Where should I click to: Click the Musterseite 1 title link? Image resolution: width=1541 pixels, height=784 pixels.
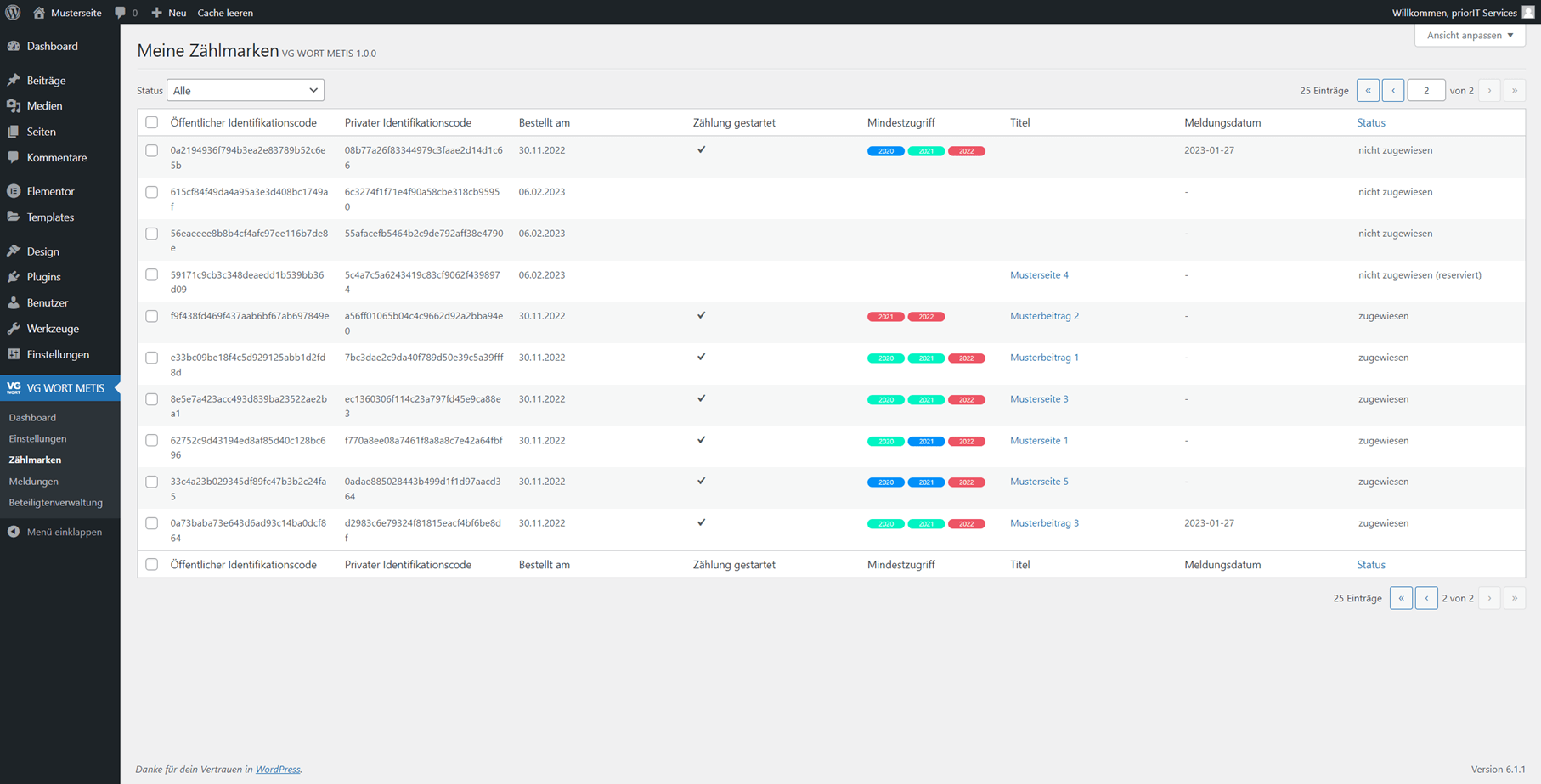1039,440
